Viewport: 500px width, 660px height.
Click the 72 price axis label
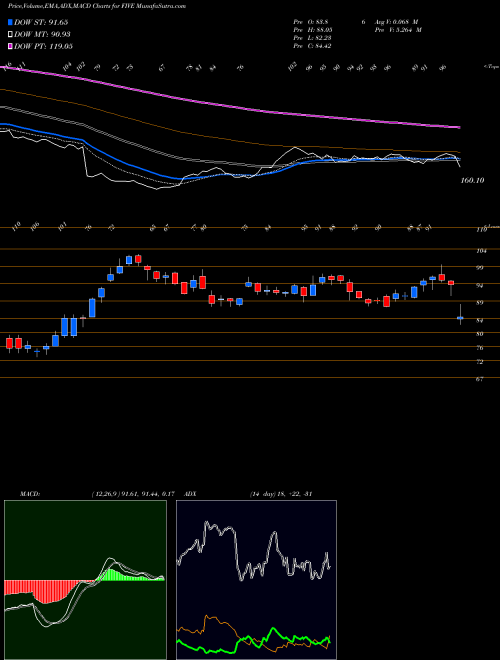tap(480, 362)
